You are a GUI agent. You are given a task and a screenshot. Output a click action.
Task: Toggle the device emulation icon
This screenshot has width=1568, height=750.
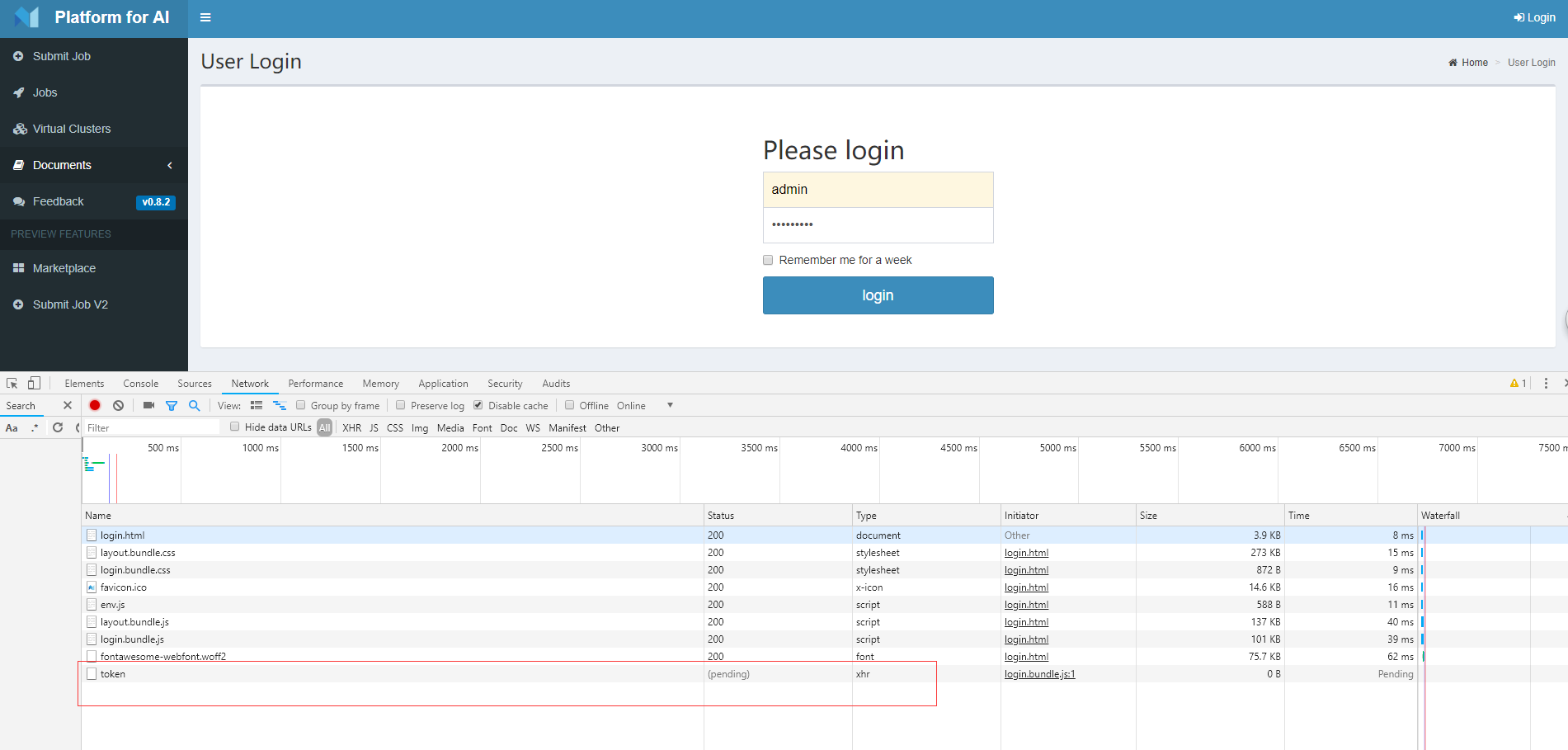point(34,383)
